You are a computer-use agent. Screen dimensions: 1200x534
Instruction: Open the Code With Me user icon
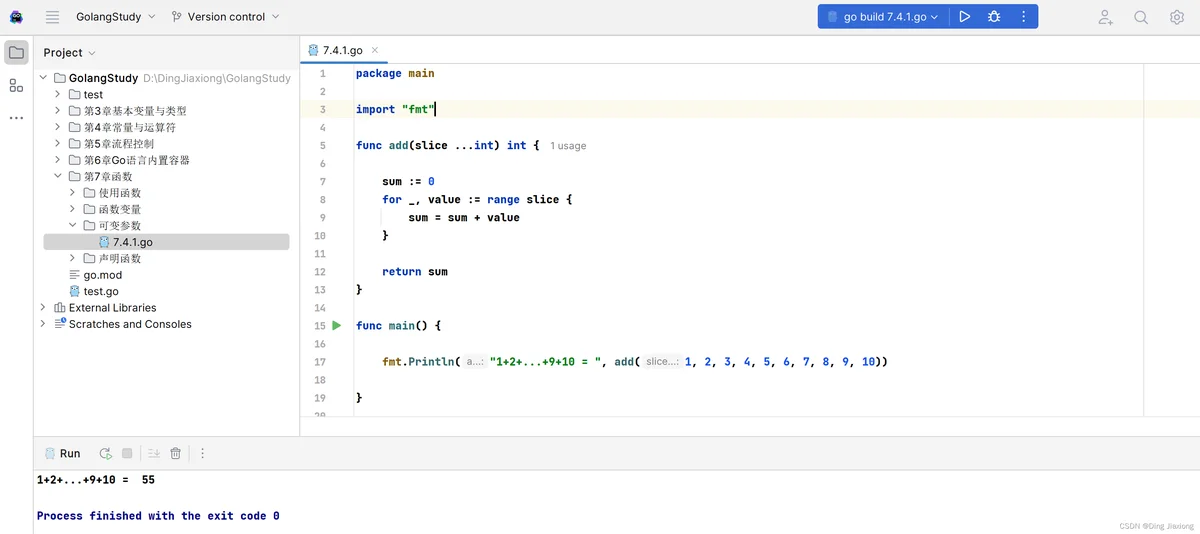point(1105,17)
